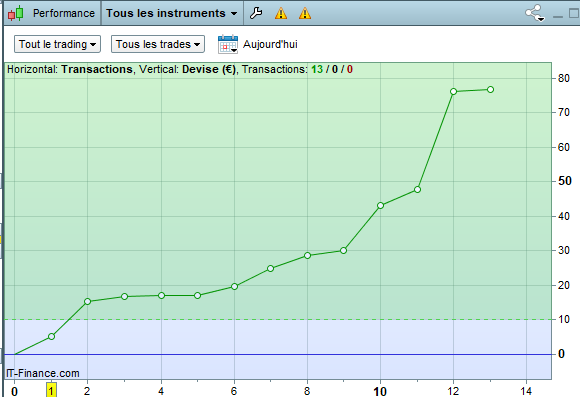Click the data point at transaction 12
Screen dimensions: 580x397
click(x=453, y=91)
